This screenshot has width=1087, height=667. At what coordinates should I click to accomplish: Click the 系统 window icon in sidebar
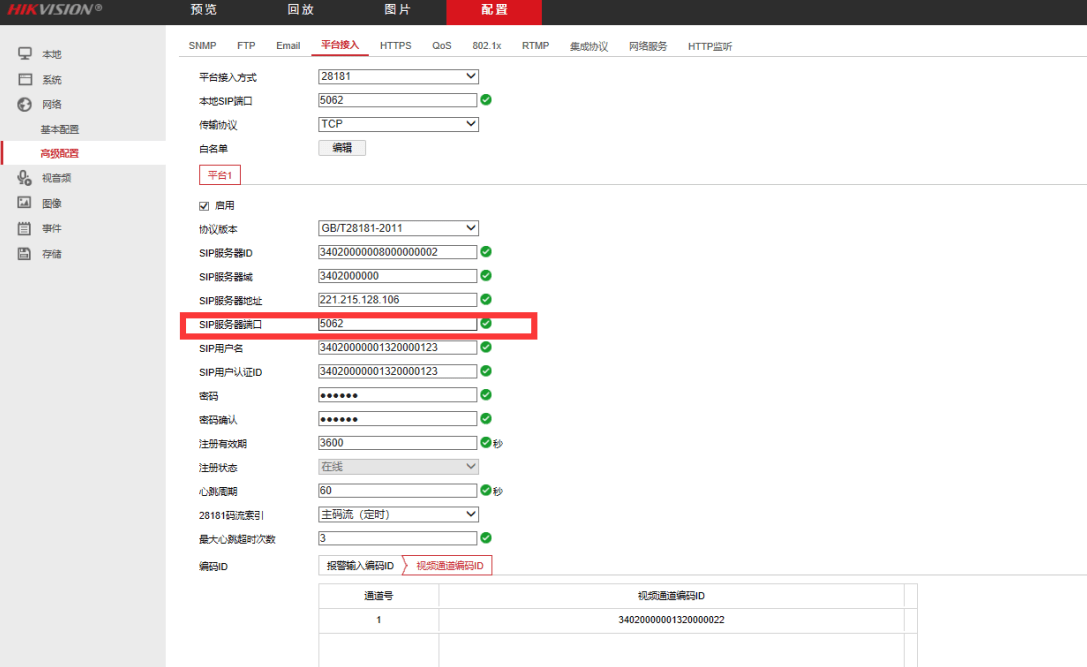point(25,79)
